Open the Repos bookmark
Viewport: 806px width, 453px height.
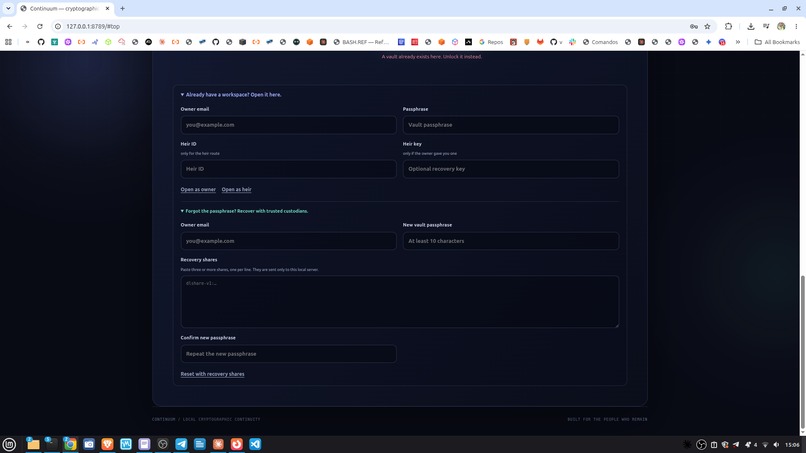click(490, 42)
